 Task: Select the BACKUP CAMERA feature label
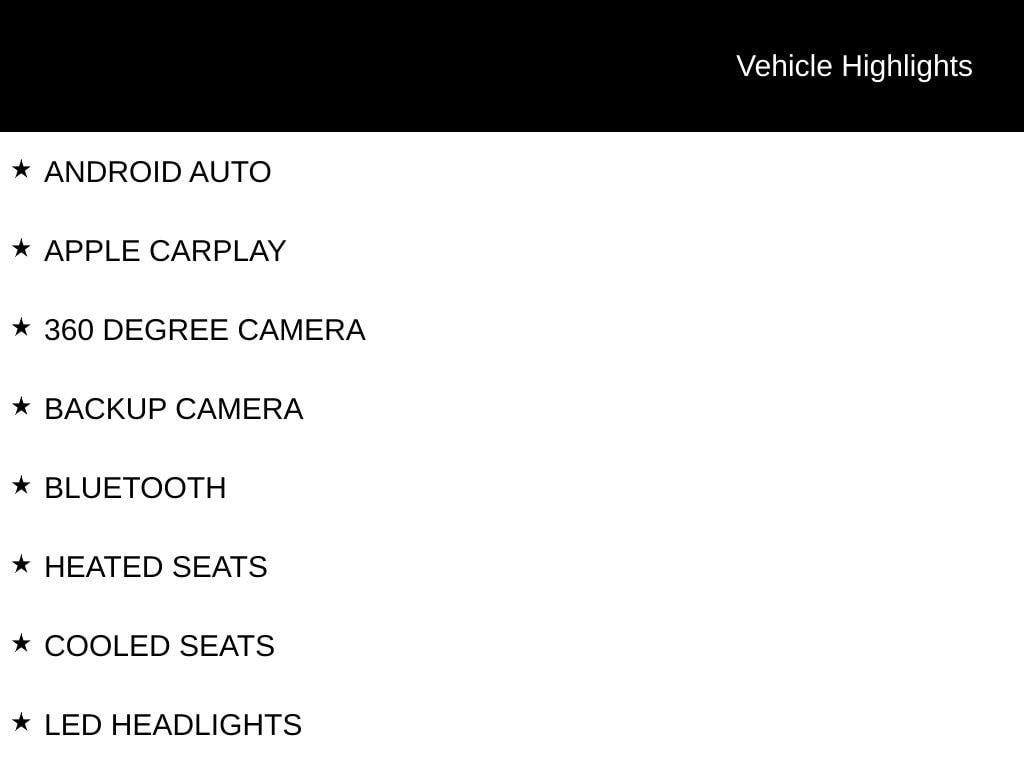[173, 409]
